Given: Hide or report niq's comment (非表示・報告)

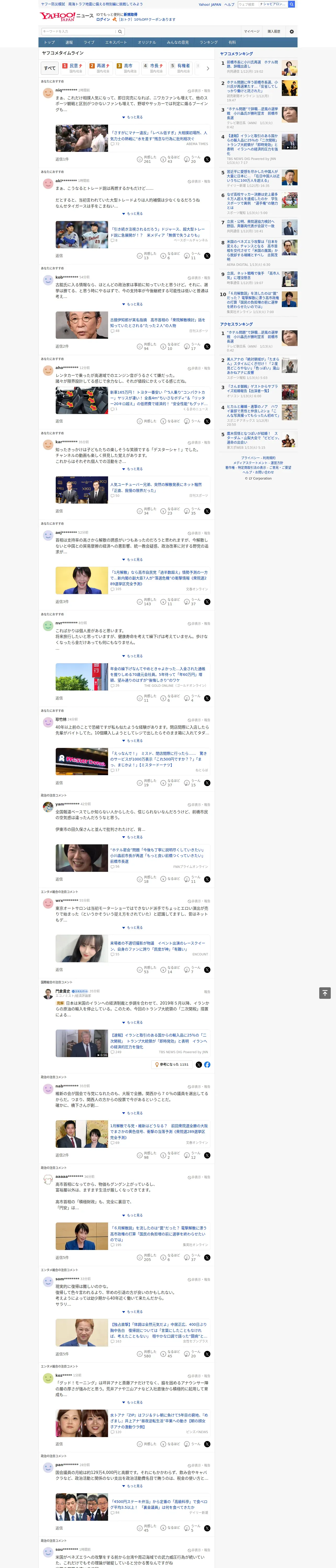Looking at the screenshot, I should point(199,90).
